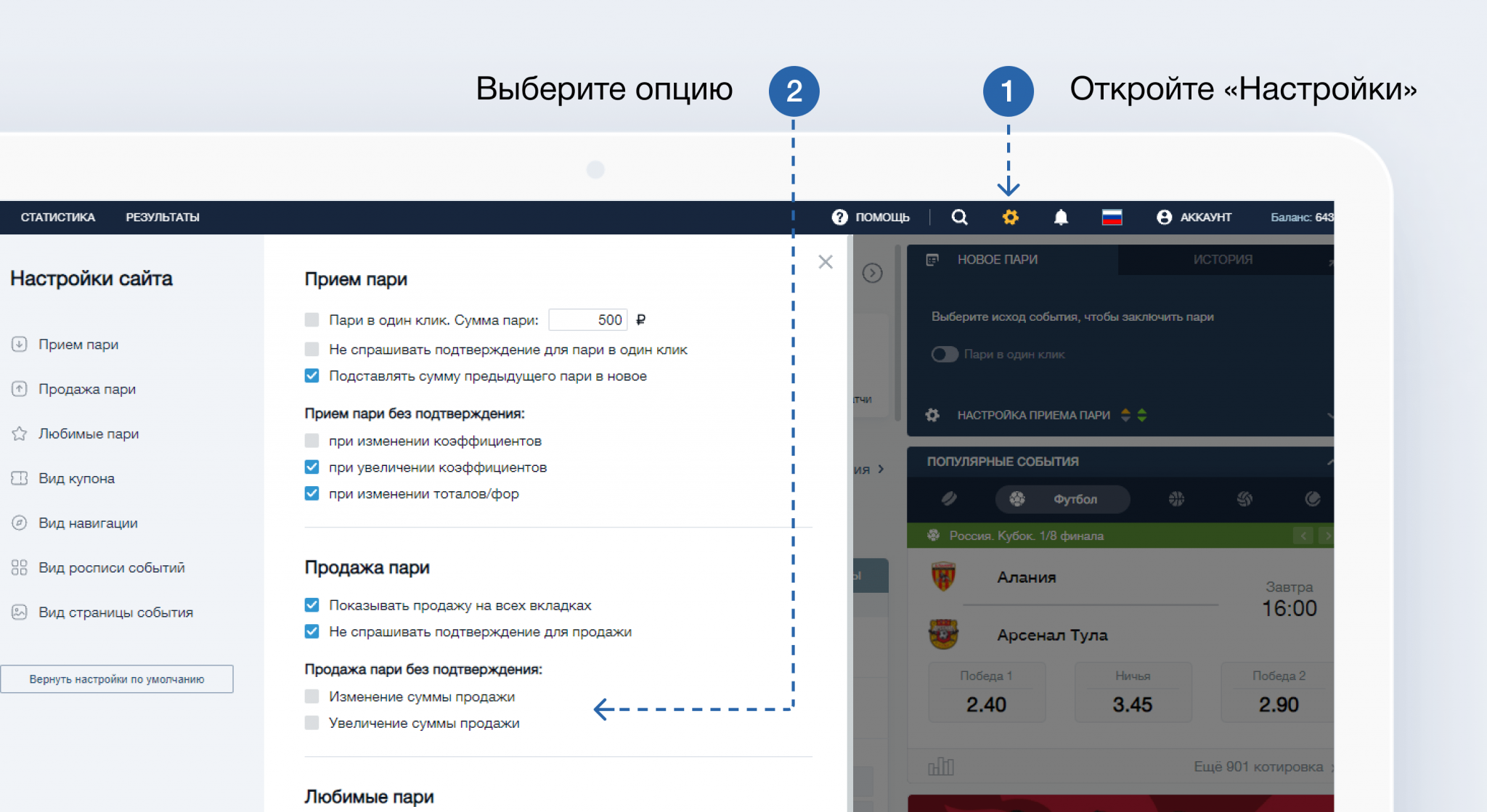Click the question mark help icon
1487x812 pixels.
(839, 217)
